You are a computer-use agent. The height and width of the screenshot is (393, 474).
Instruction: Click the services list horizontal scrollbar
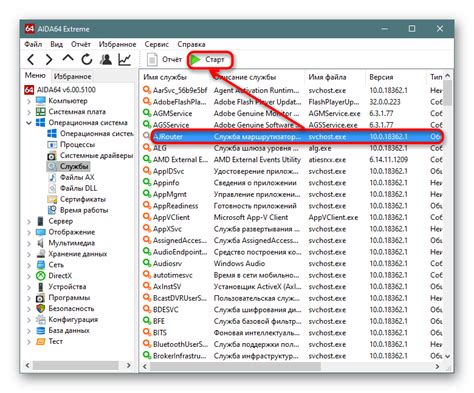[290, 366]
